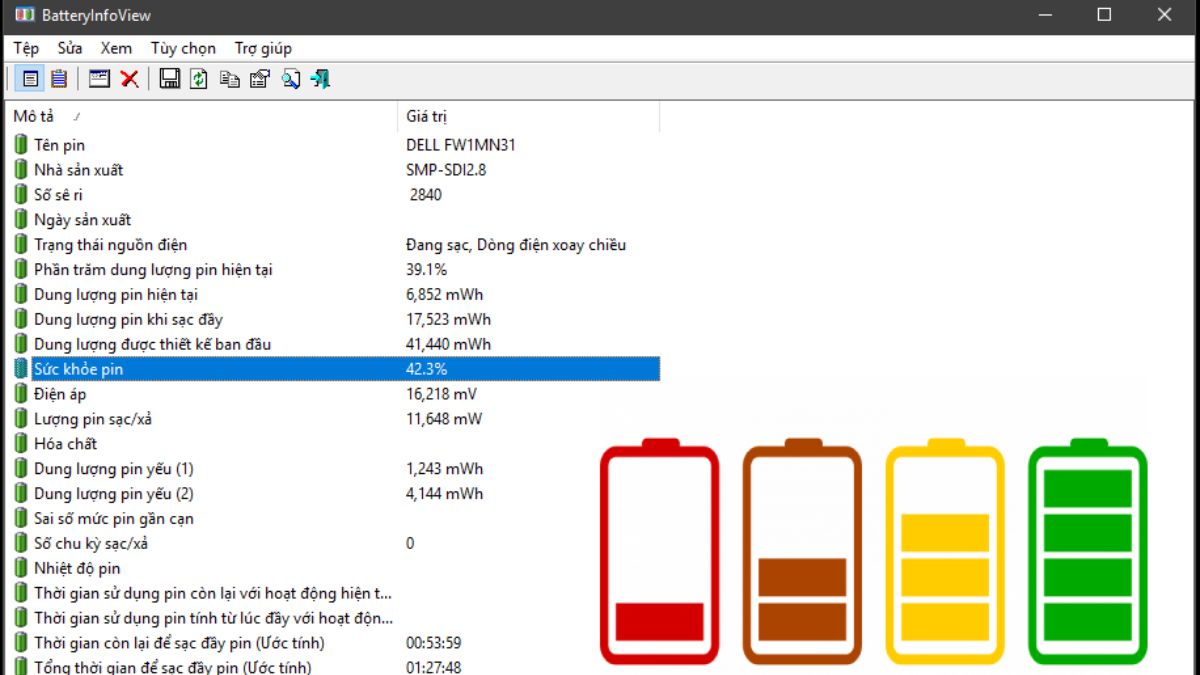1200x675 pixels.
Task: Open the Find search icon
Action: click(290, 78)
